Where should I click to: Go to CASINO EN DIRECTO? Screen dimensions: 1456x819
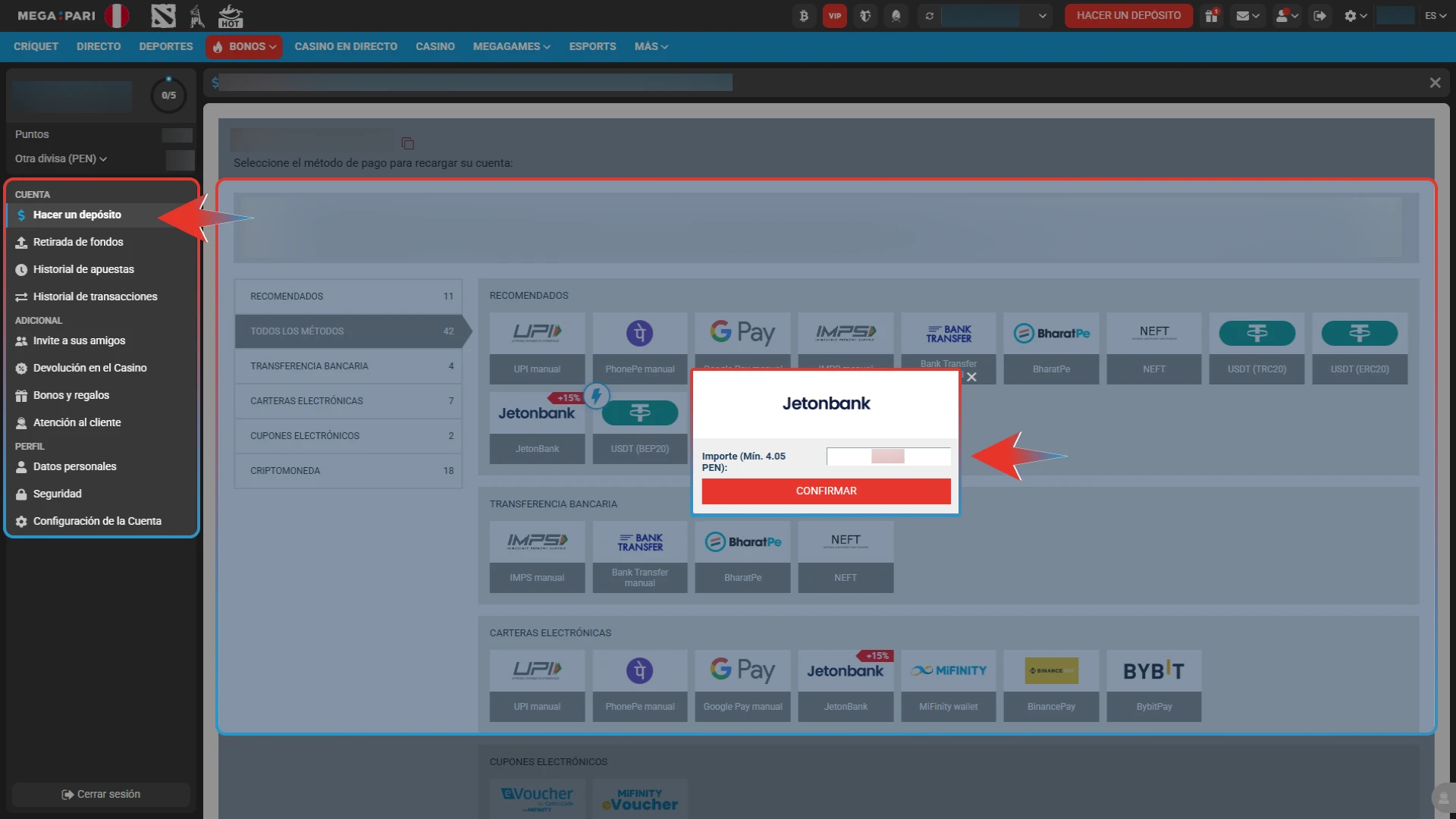pos(346,46)
